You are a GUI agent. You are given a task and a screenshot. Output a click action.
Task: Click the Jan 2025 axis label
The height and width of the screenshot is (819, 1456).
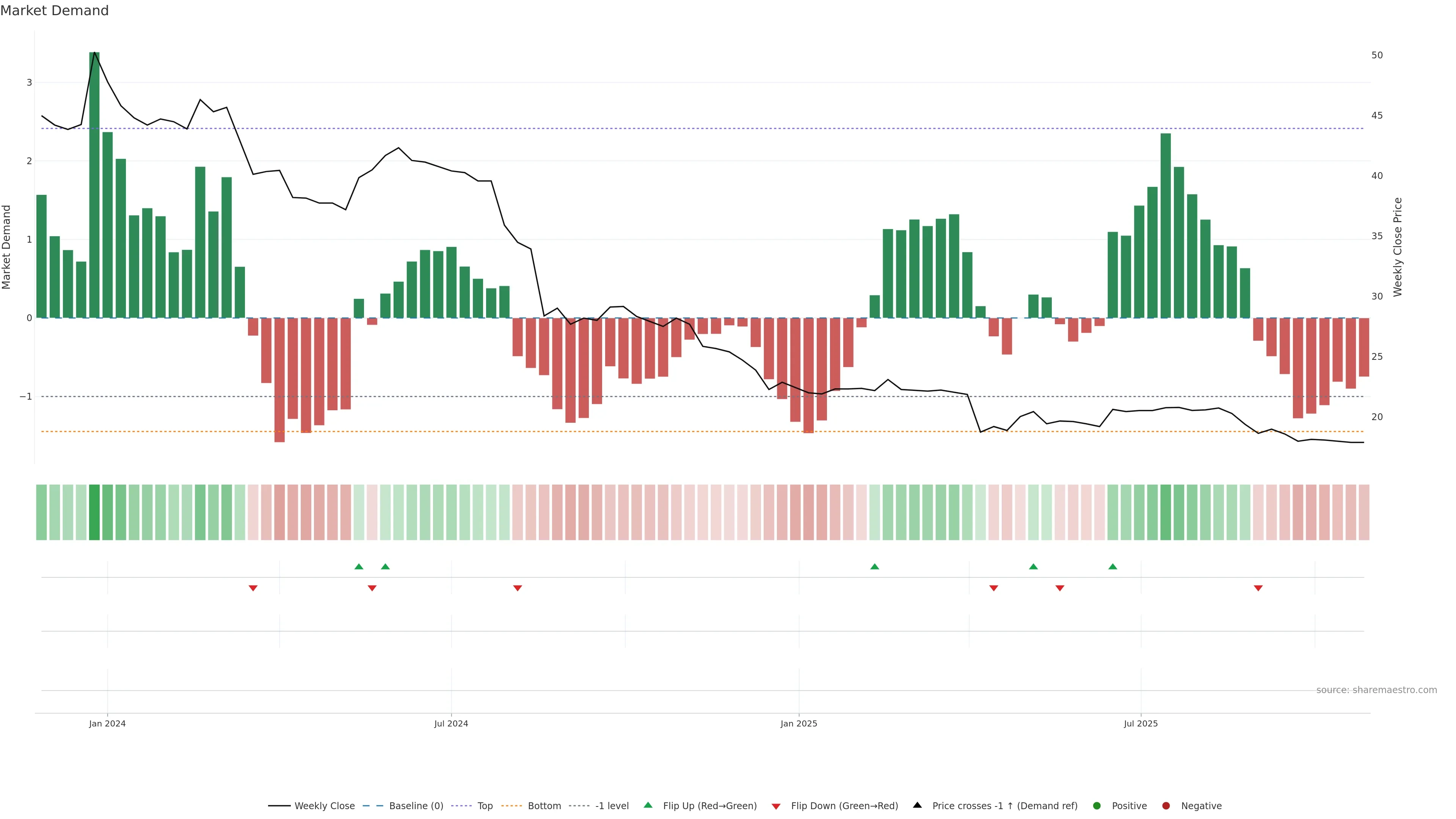click(x=799, y=723)
